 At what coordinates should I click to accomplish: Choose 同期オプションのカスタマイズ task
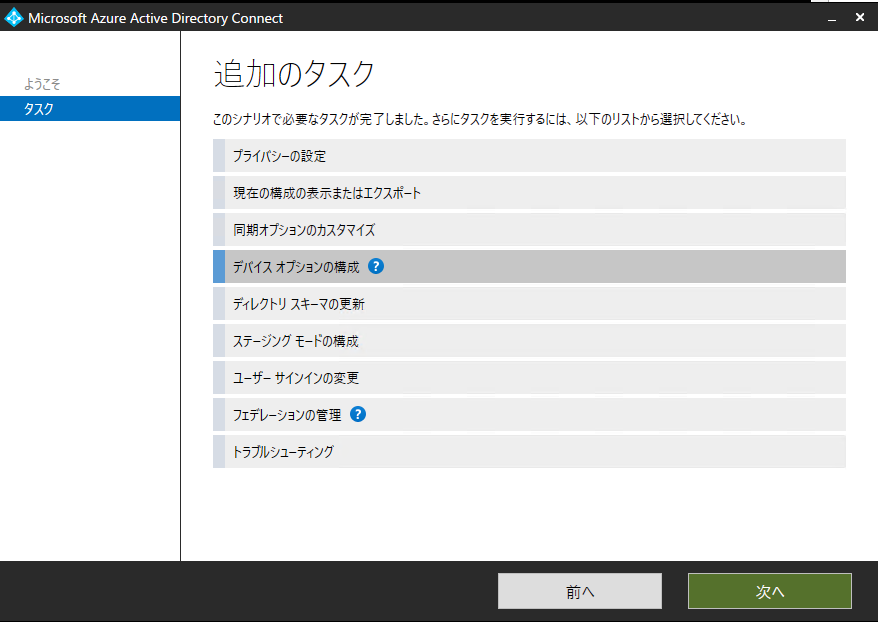529,230
